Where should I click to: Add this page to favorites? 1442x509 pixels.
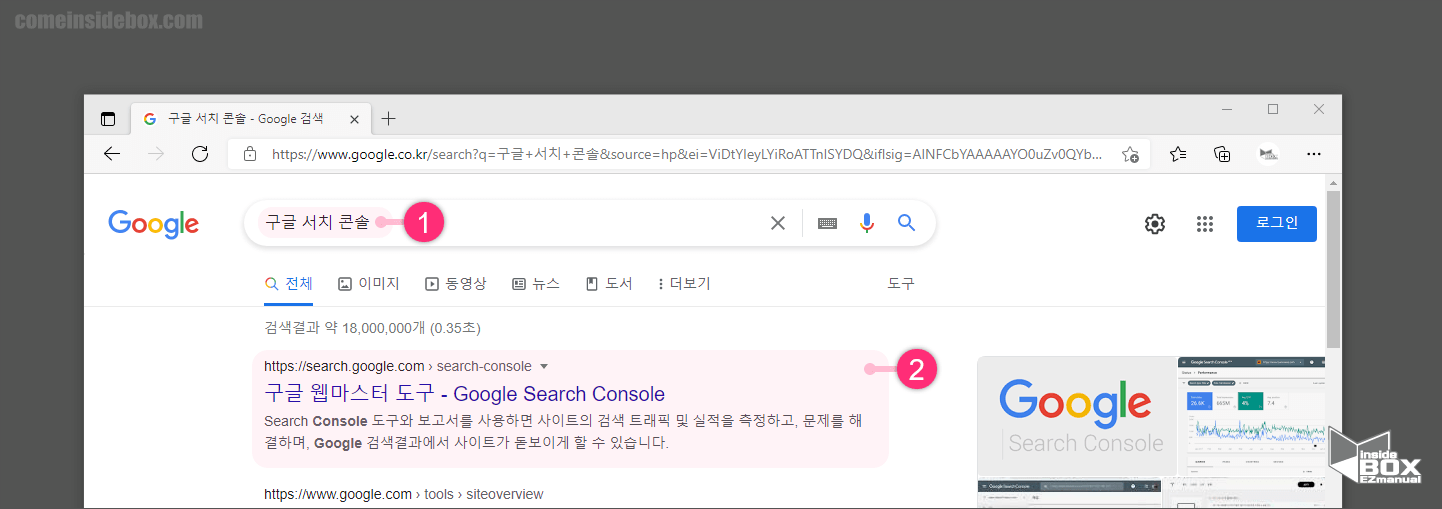point(1130,154)
